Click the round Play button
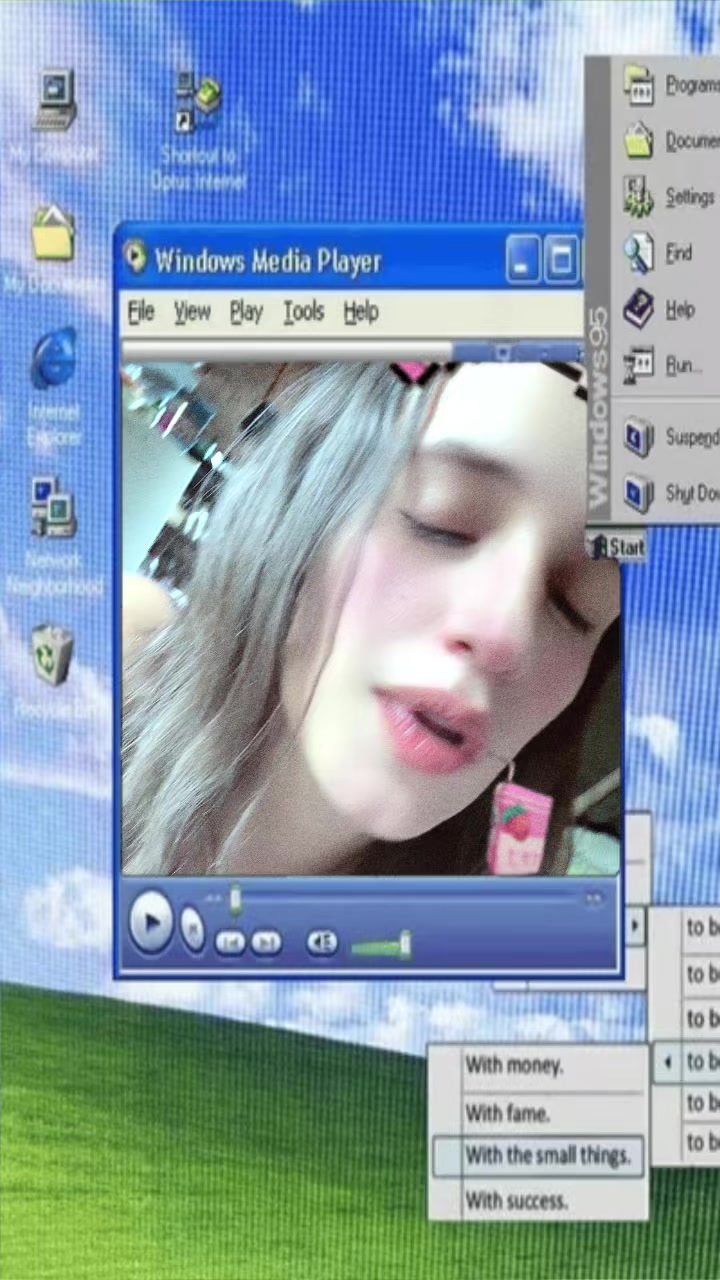 click(x=152, y=923)
